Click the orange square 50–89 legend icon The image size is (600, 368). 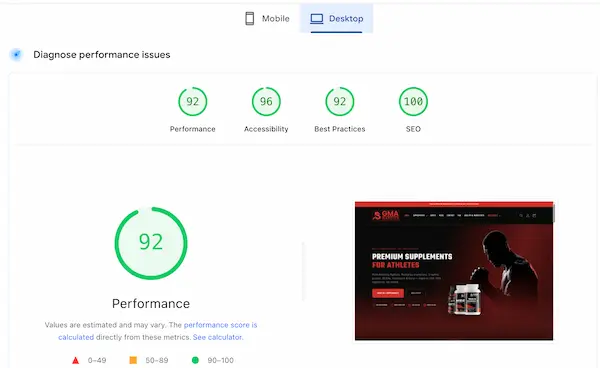click(x=133, y=360)
